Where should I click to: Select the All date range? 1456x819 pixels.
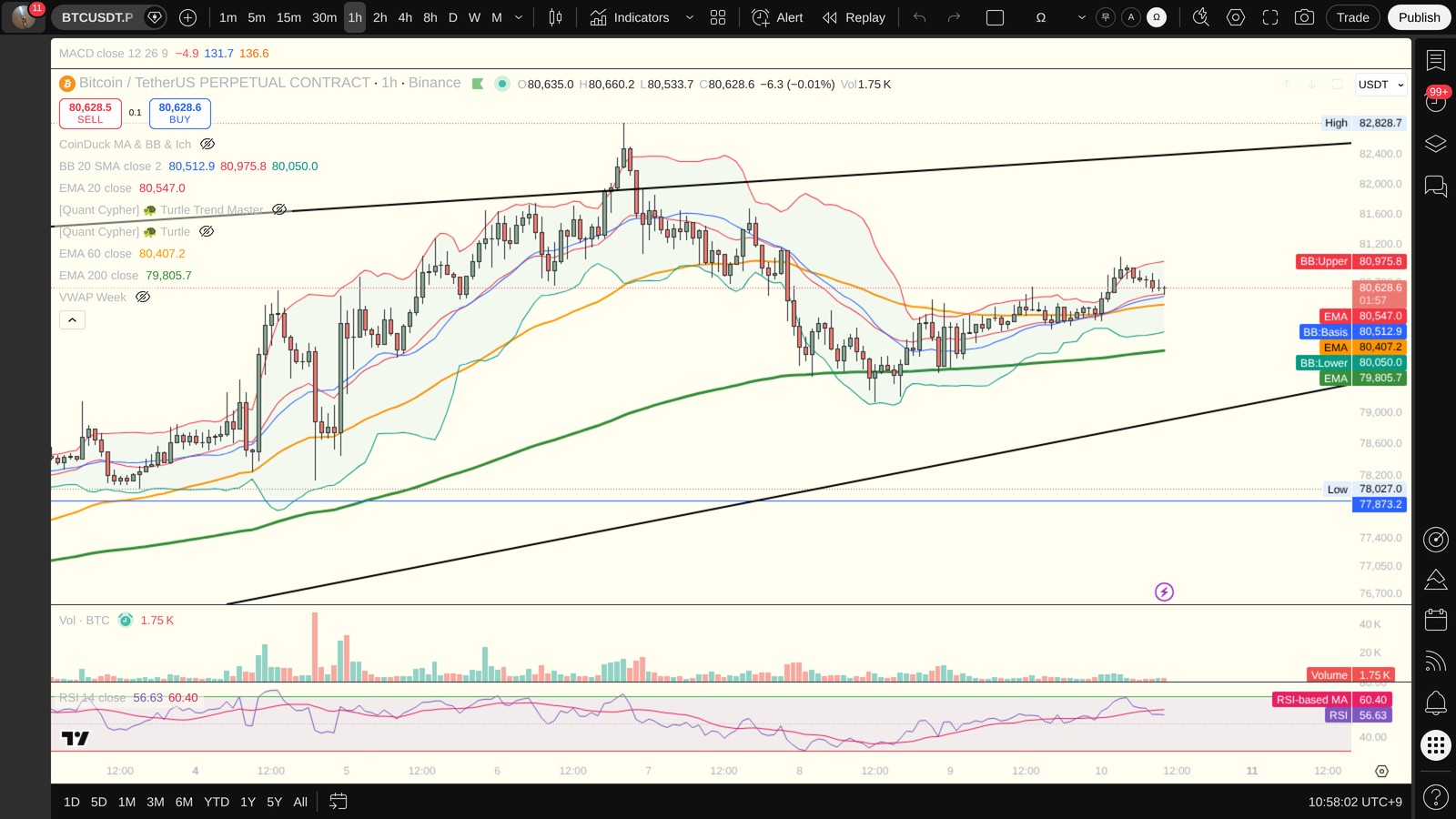point(300,802)
